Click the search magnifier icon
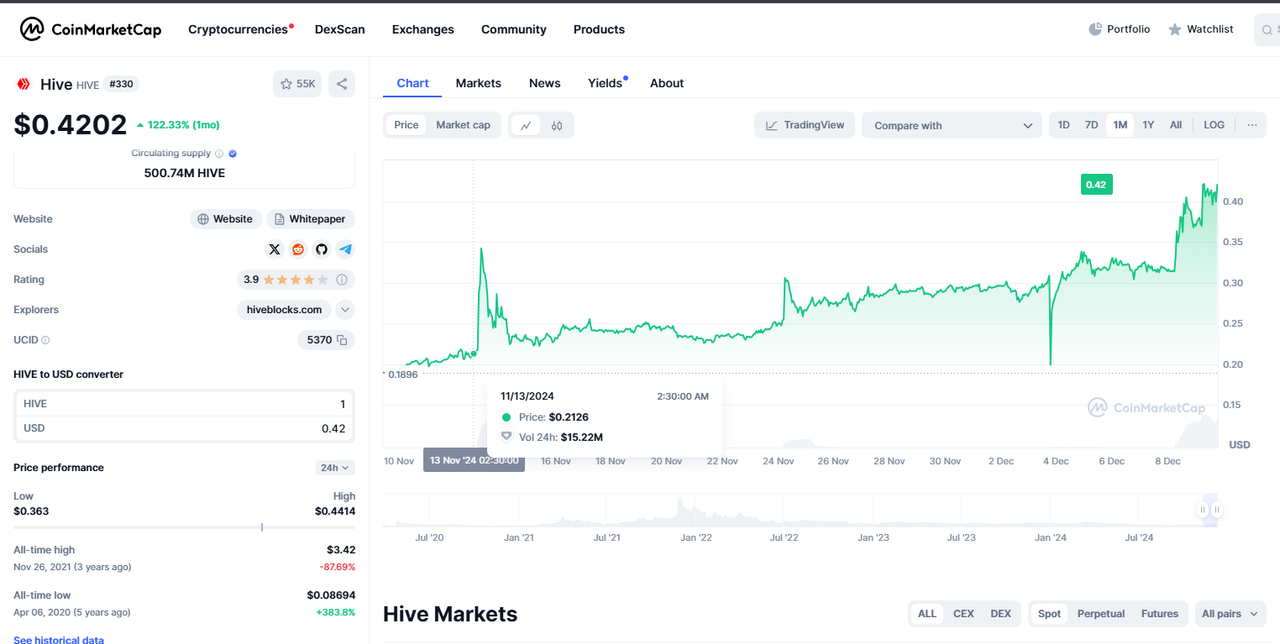The height and width of the screenshot is (644, 1280). pos(1267,30)
